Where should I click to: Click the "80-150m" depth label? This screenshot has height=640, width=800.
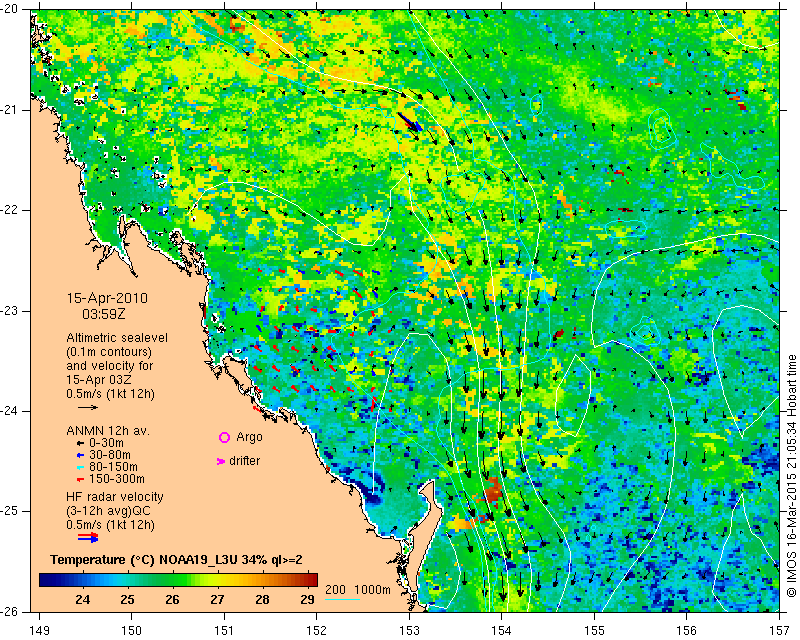click(113, 467)
